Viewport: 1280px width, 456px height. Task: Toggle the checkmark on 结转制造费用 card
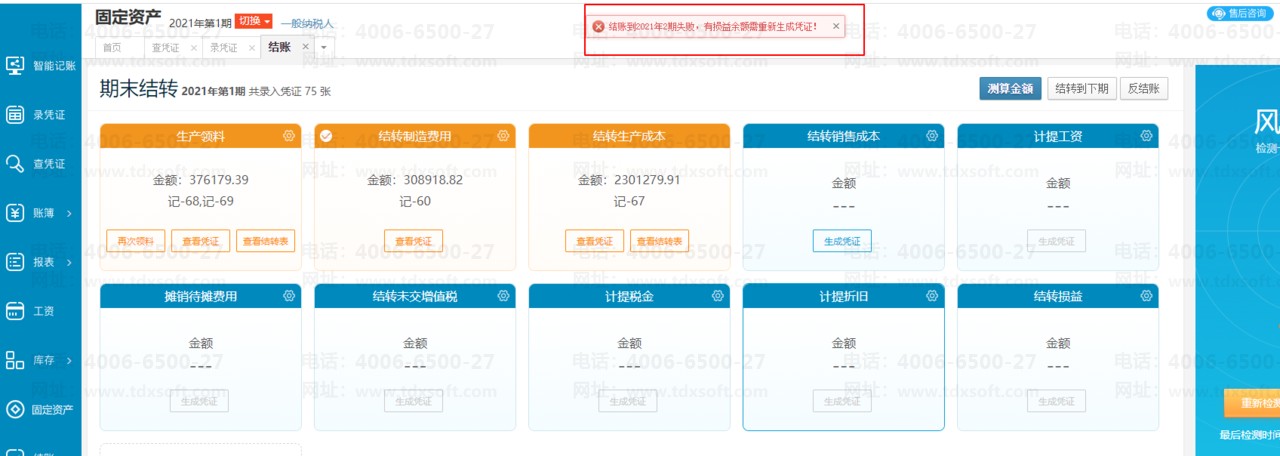(326, 136)
